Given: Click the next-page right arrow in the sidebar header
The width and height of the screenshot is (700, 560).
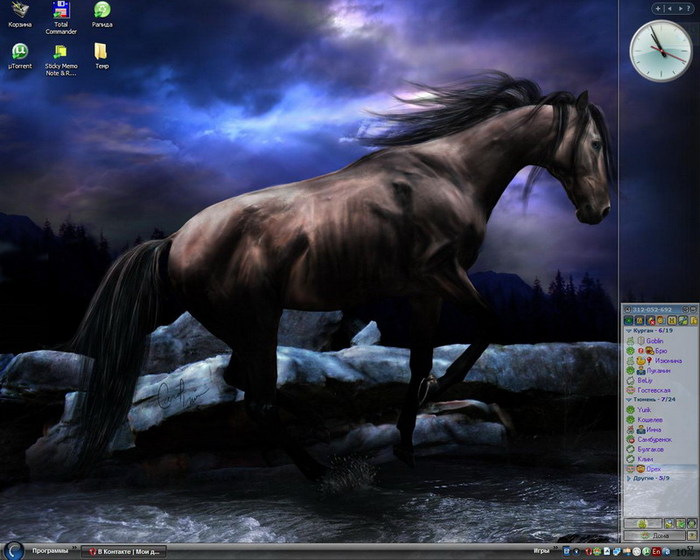Looking at the screenshot, I should tap(680, 8).
